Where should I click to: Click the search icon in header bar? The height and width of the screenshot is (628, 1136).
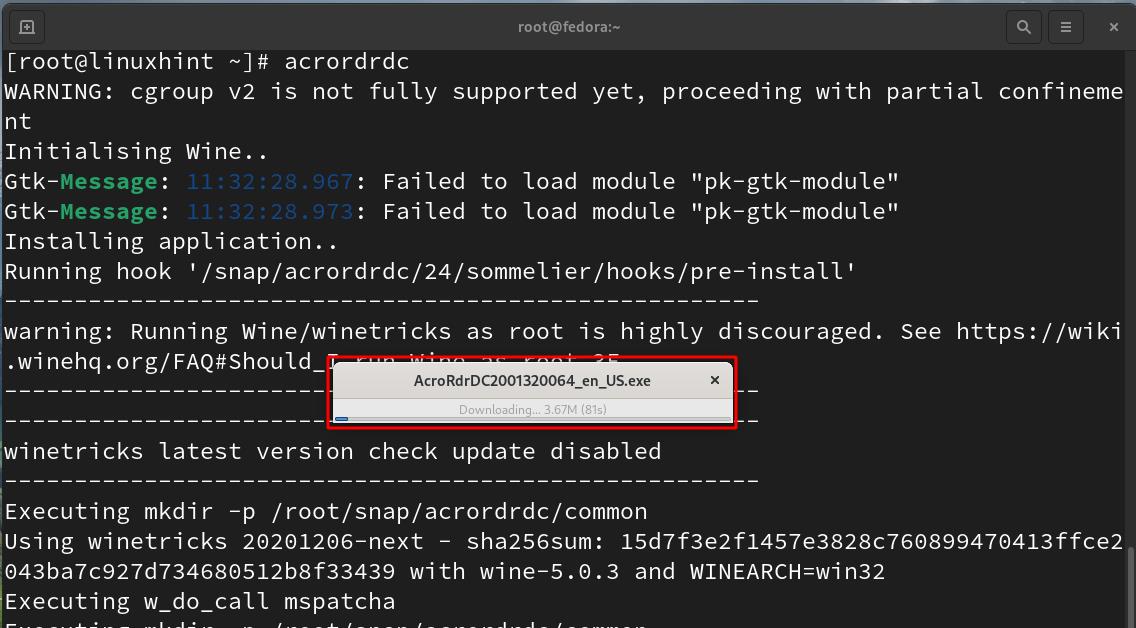(x=1023, y=27)
